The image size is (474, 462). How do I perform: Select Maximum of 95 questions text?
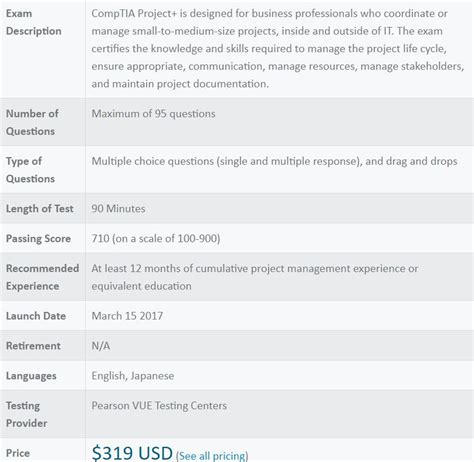[153, 114]
